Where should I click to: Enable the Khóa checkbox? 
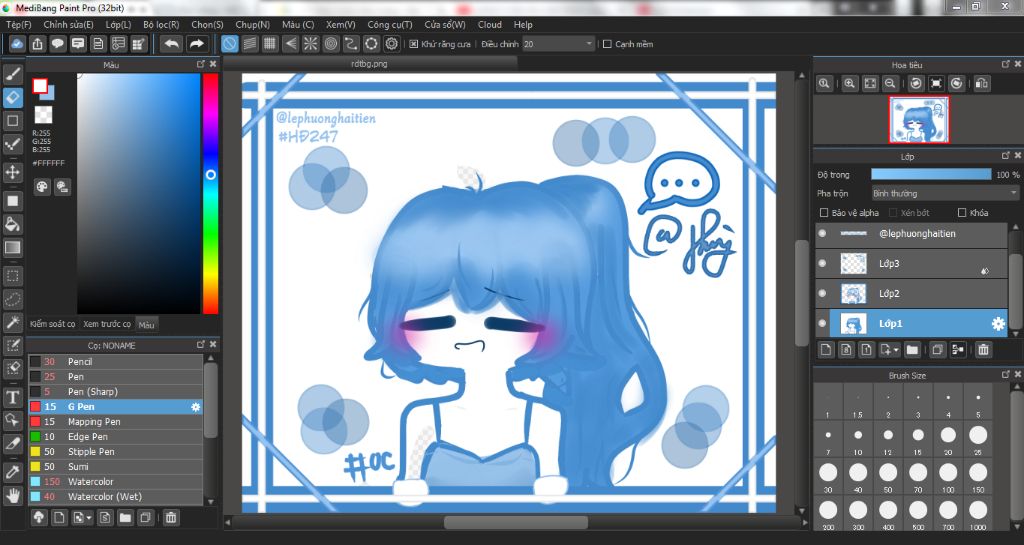[x=961, y=213]
